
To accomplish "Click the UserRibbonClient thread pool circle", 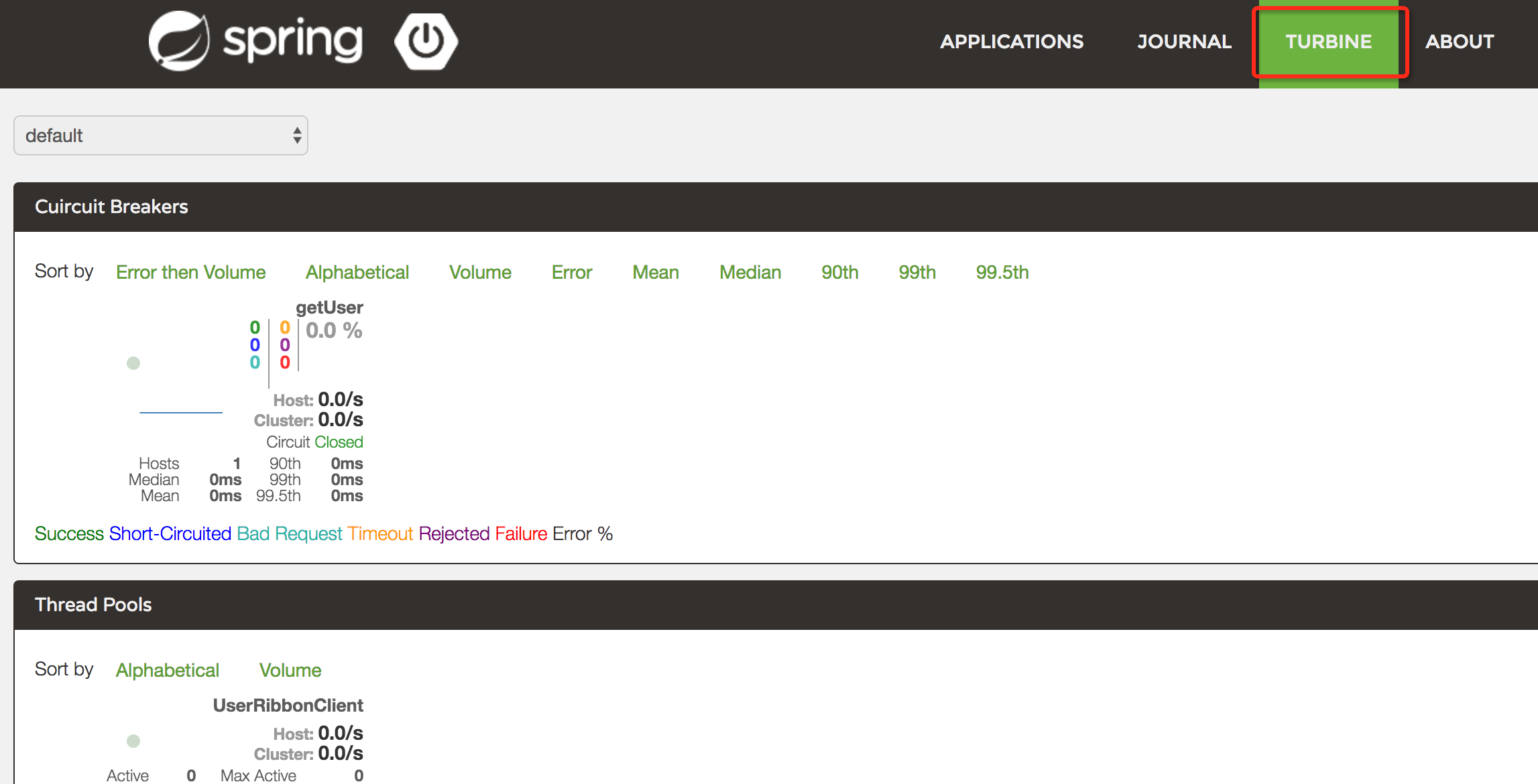I will [x=133, y=741].
